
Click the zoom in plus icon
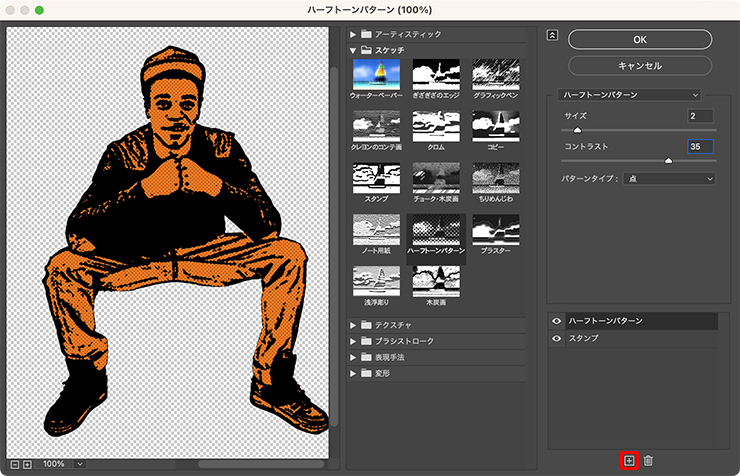tap(27, 464)
